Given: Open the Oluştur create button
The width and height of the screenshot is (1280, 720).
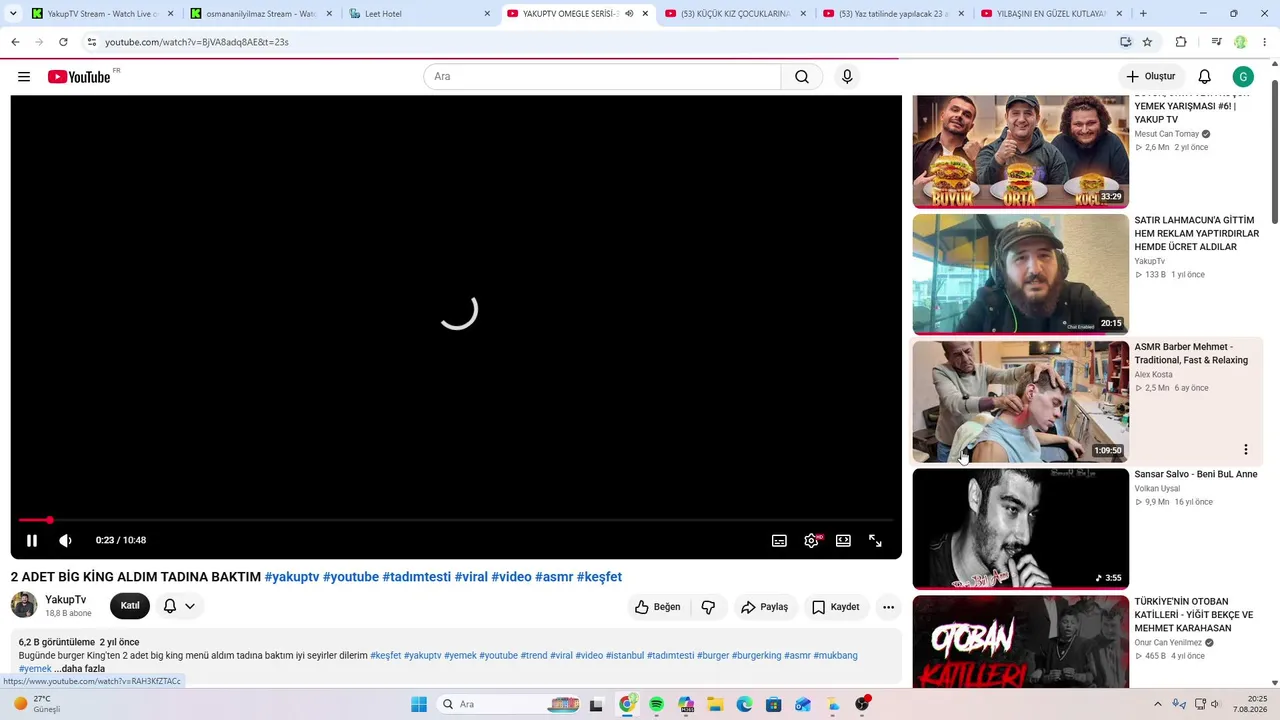Looking at the screenshot, I should click(x=1151, y=77).
